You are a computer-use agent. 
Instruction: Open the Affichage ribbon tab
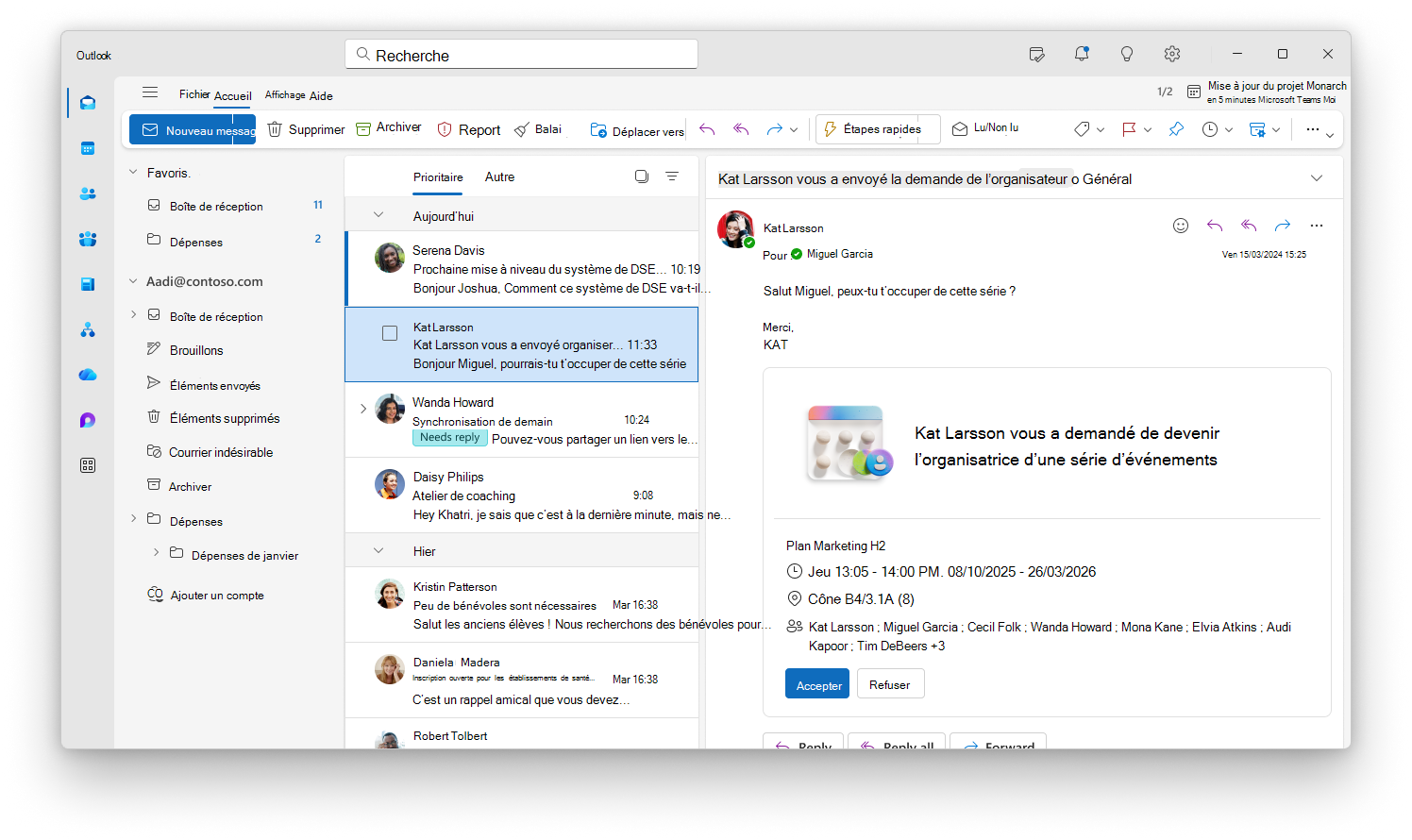click(x=285, y=94)
